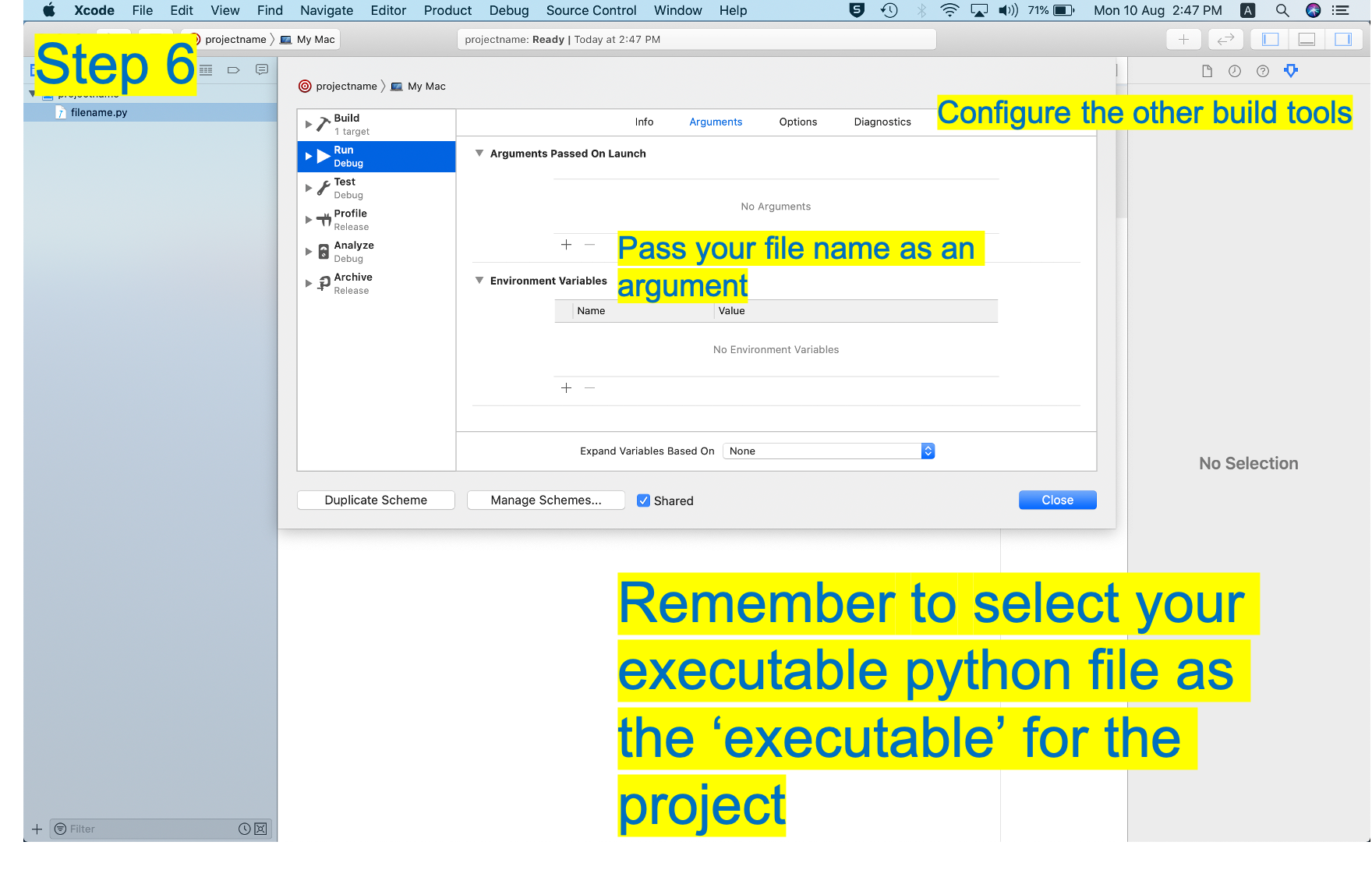This screenshot has width=1372, height=870.
Task: Select the Profile Release action row
Action: pyautogui.click(x=377, y=220)
